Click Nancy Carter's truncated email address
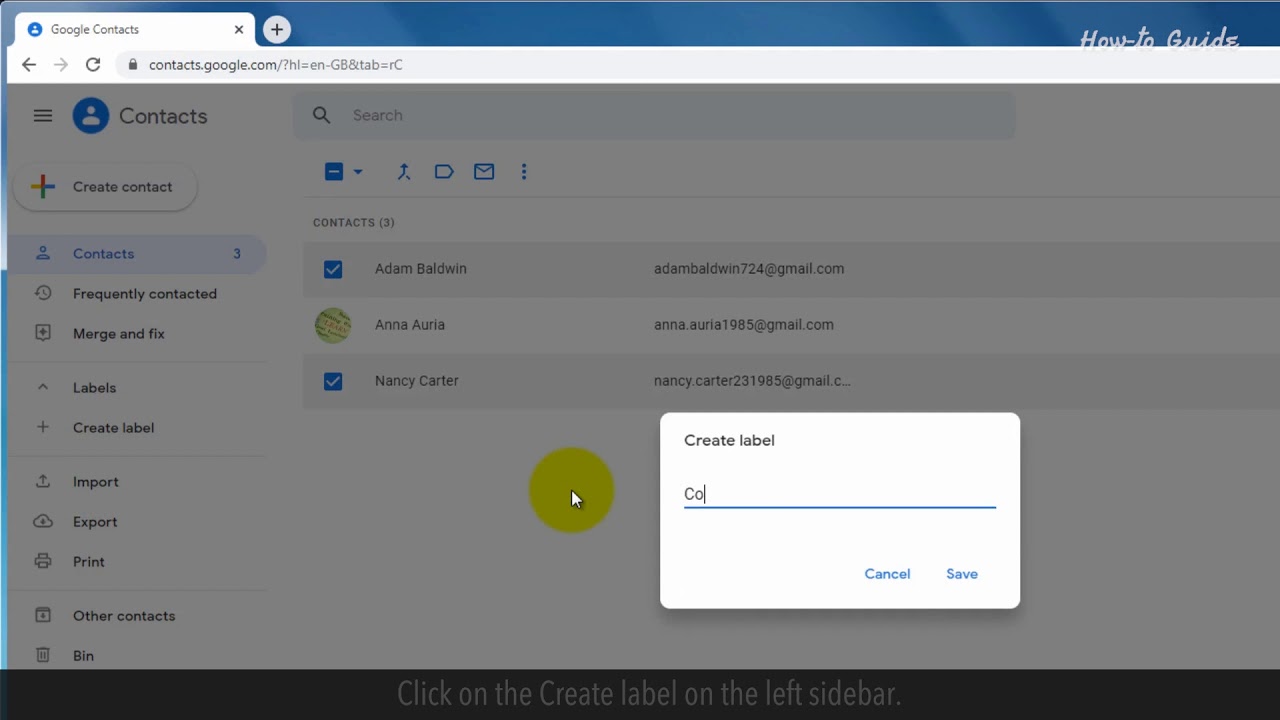 [x=752, y=381]
